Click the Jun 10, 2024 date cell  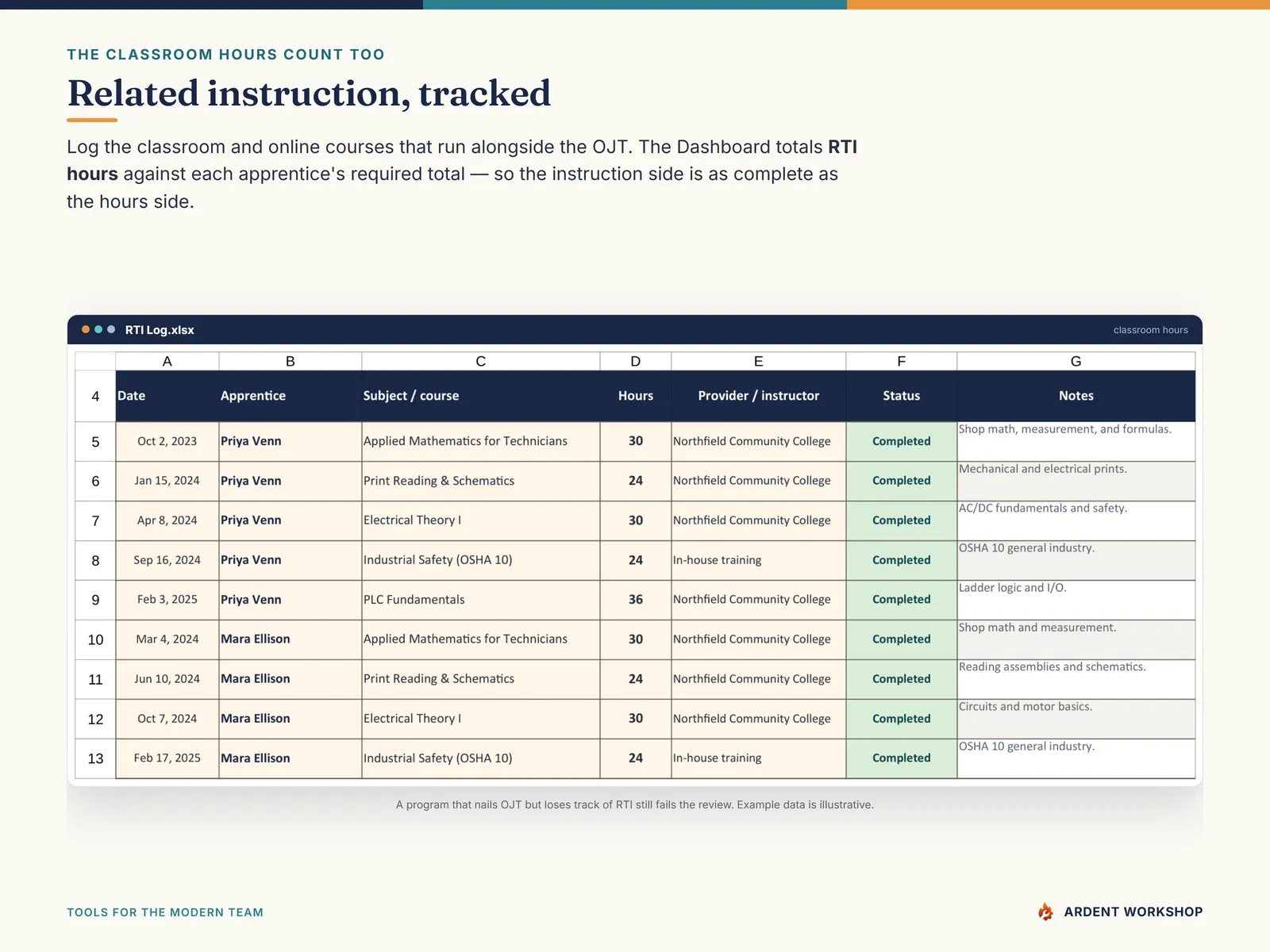pyautogui.click(x=167, y=679)
